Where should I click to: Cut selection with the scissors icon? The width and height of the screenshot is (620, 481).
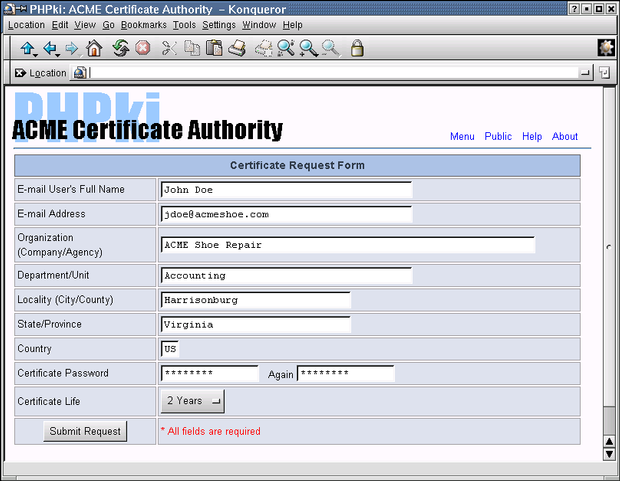[169, 48]
